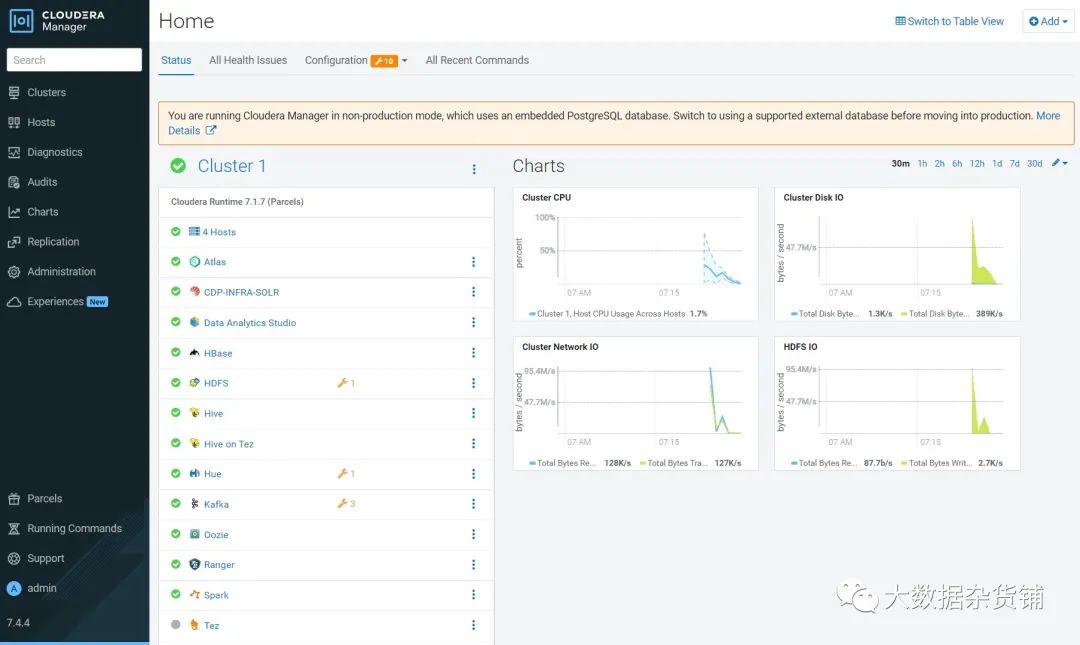Image resolution: width=1080 pixels, height=645 pixels.
Task: Open the Cluster 1 actions menu
Action: 474,169
